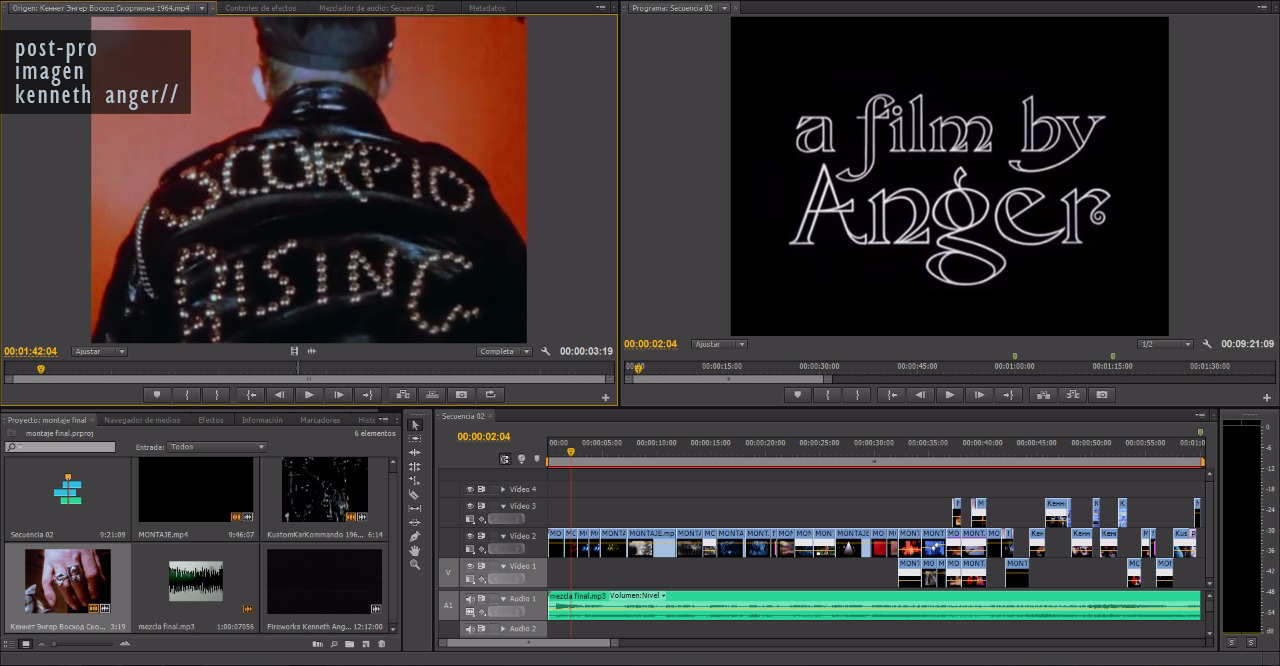Step back one frame in Source monitor
This screenshot has width=1280, height=666.
(280, 395)
